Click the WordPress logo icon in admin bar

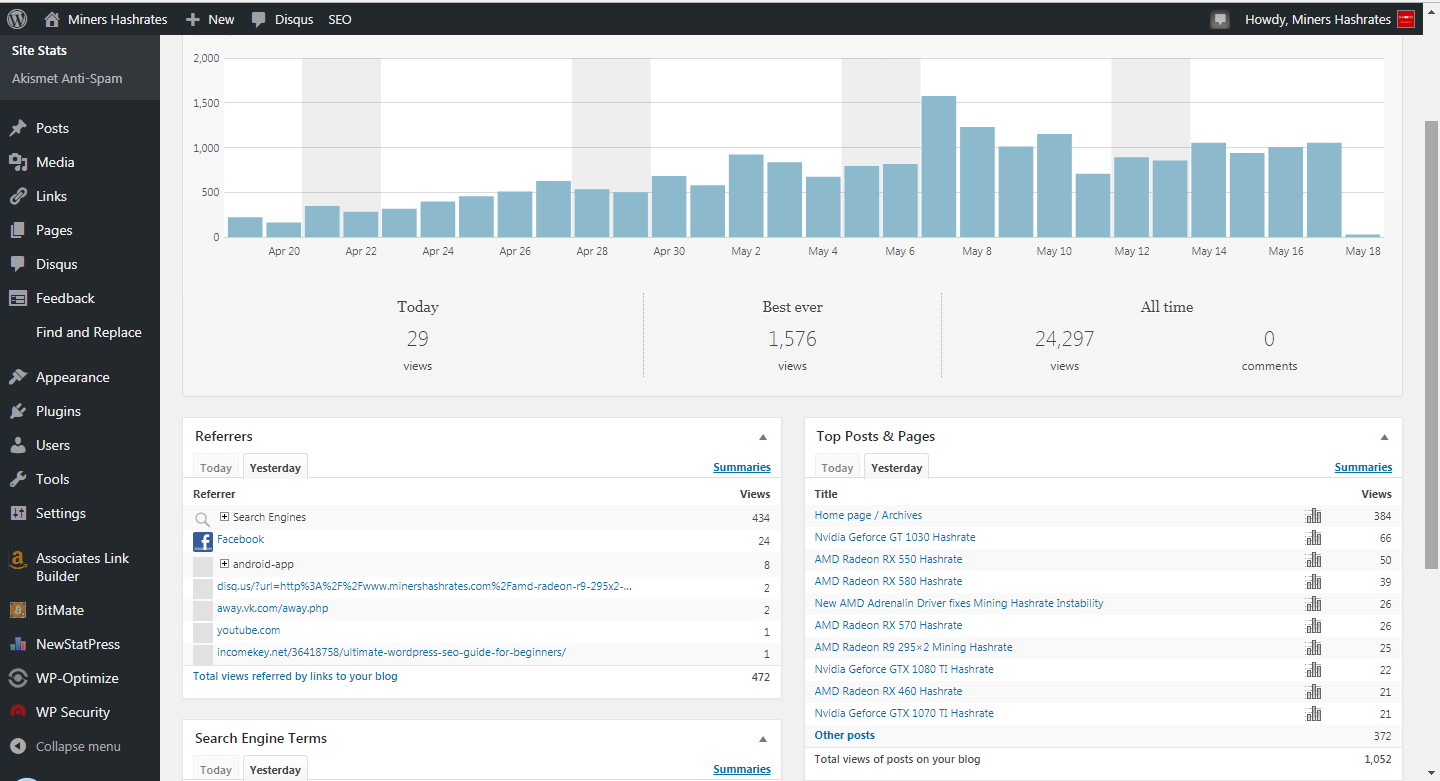tap(17, 19)
